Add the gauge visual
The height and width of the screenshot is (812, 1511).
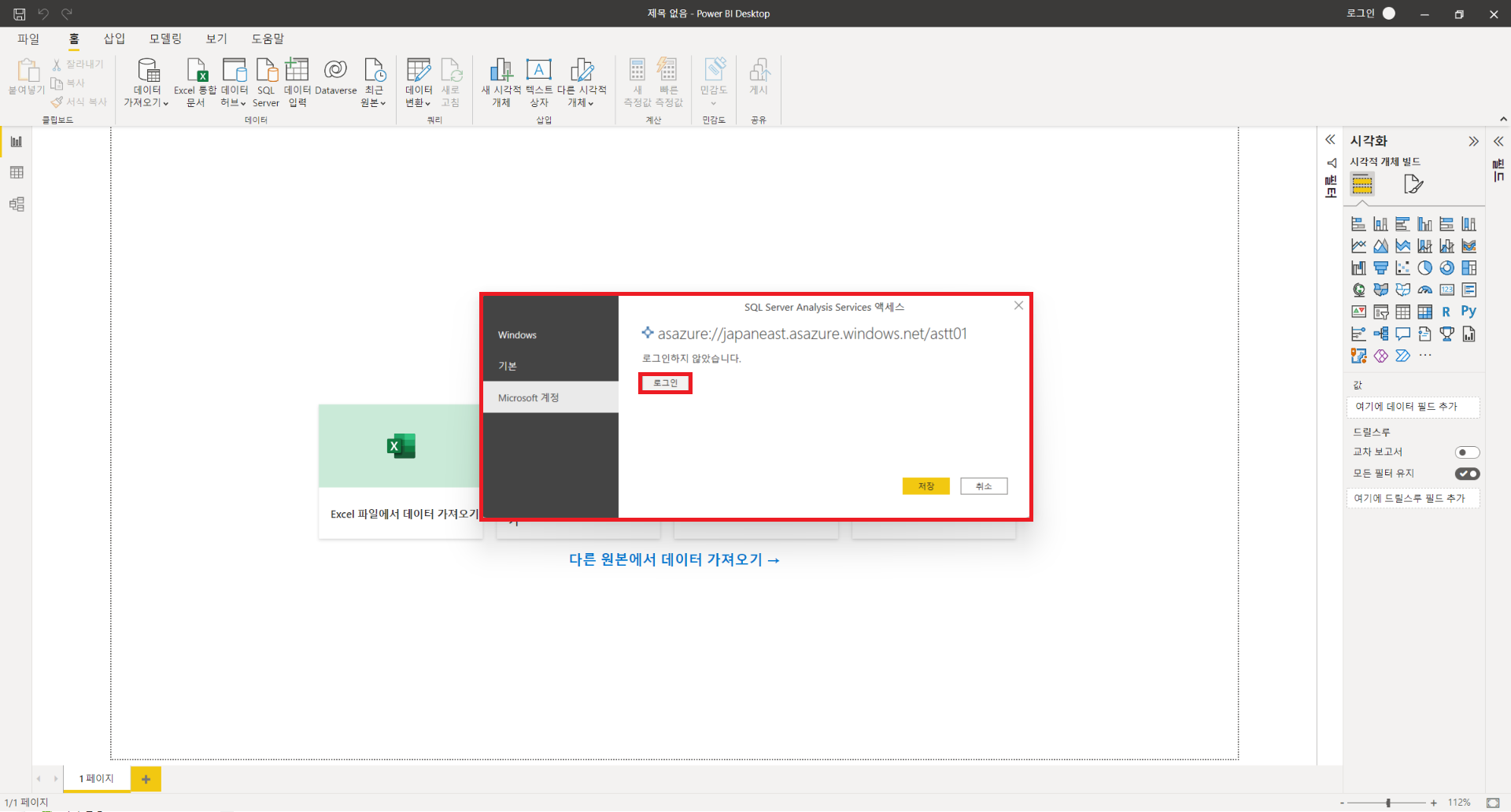(x=1424, y=290)
